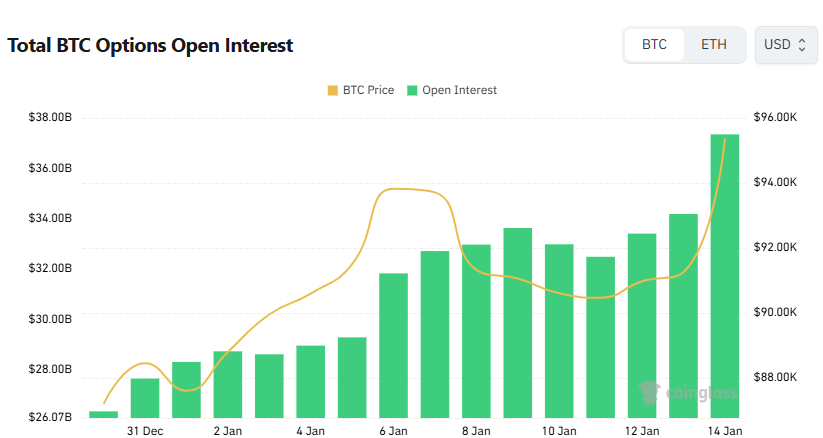823x438 pixels.
Task: Select the bar above 4 Jan
Action: [310, 381]
